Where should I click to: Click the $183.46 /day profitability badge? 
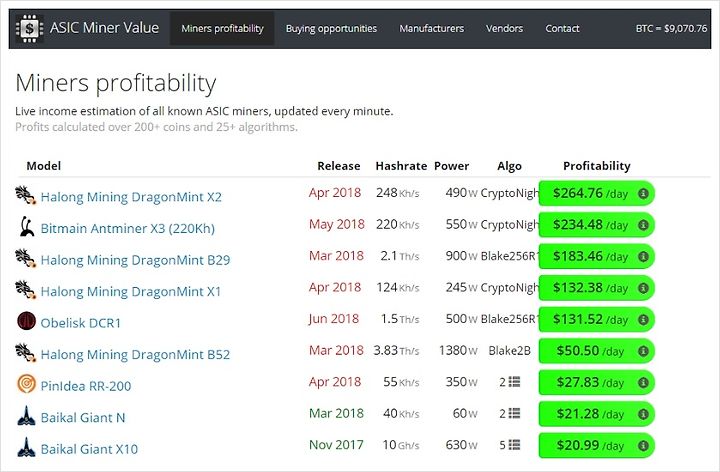tap(596, 256)
